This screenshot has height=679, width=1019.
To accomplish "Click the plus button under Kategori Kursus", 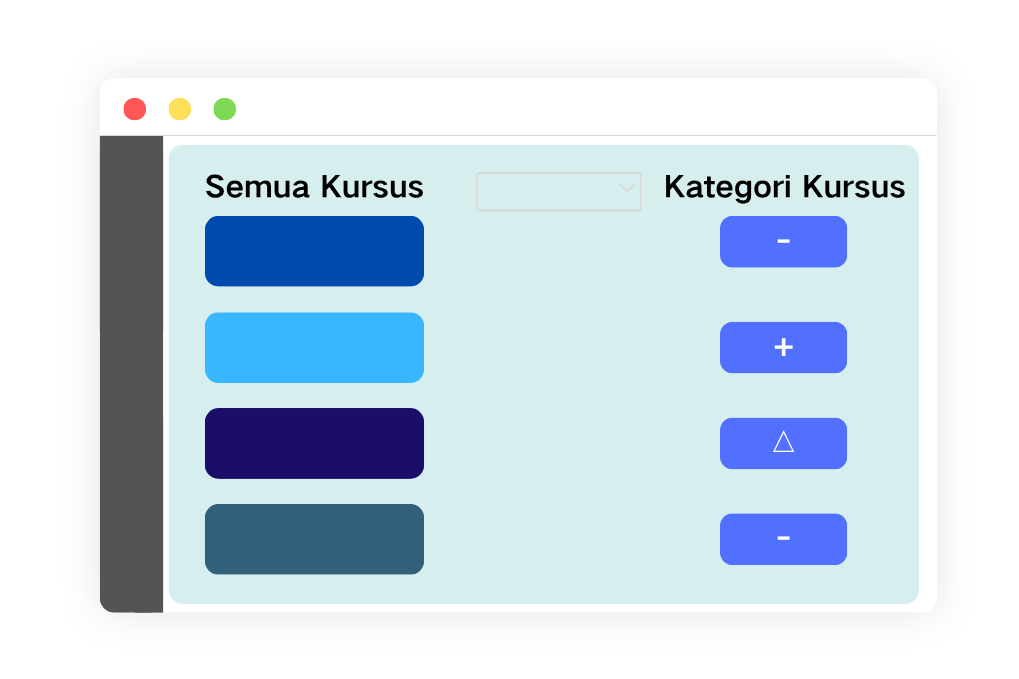I will 783,348.
